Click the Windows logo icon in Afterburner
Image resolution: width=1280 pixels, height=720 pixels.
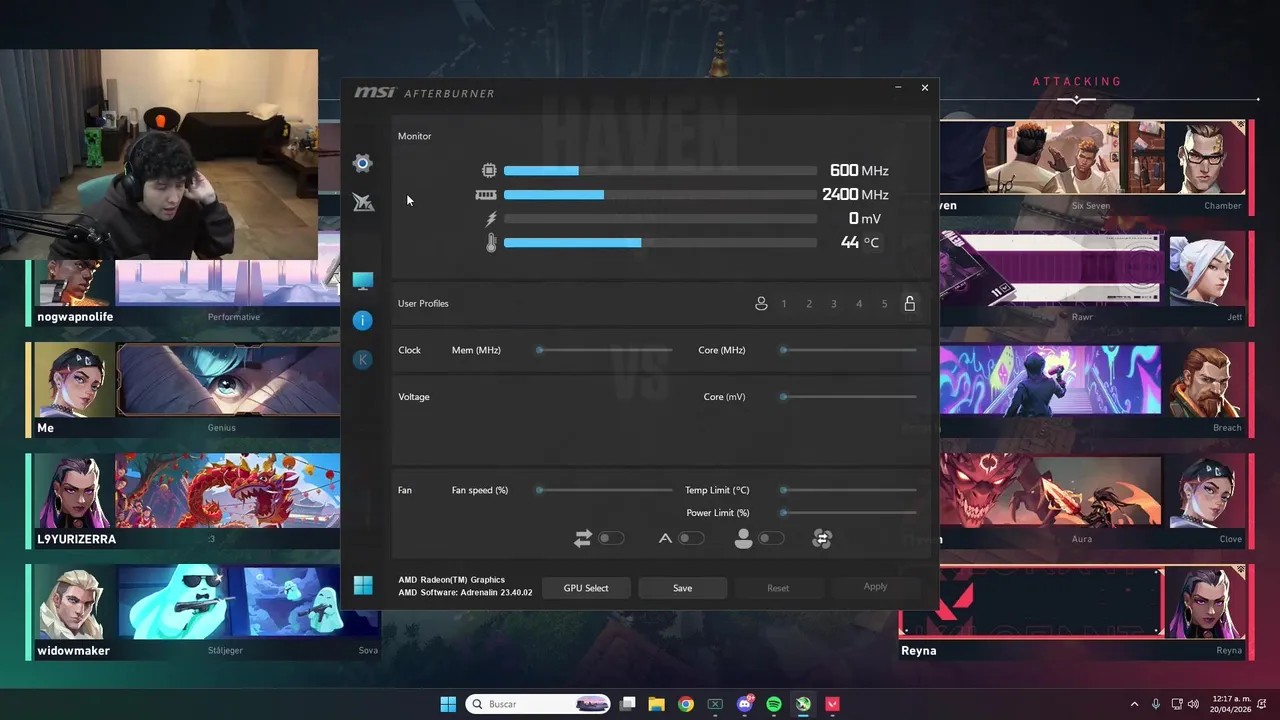[x=363, y=585]
